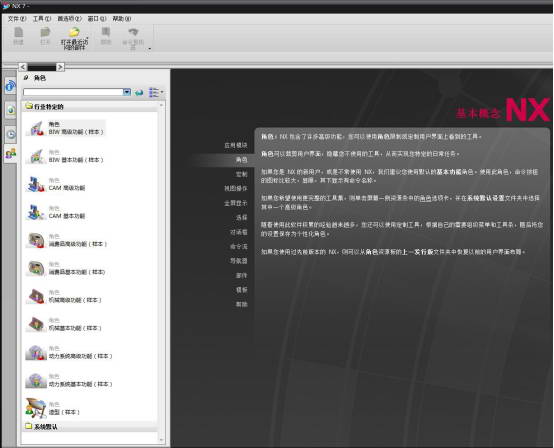Click the New file (新建) toolbar icon
The width and height of the screenshot is (554, 448).
click(18, 33)
